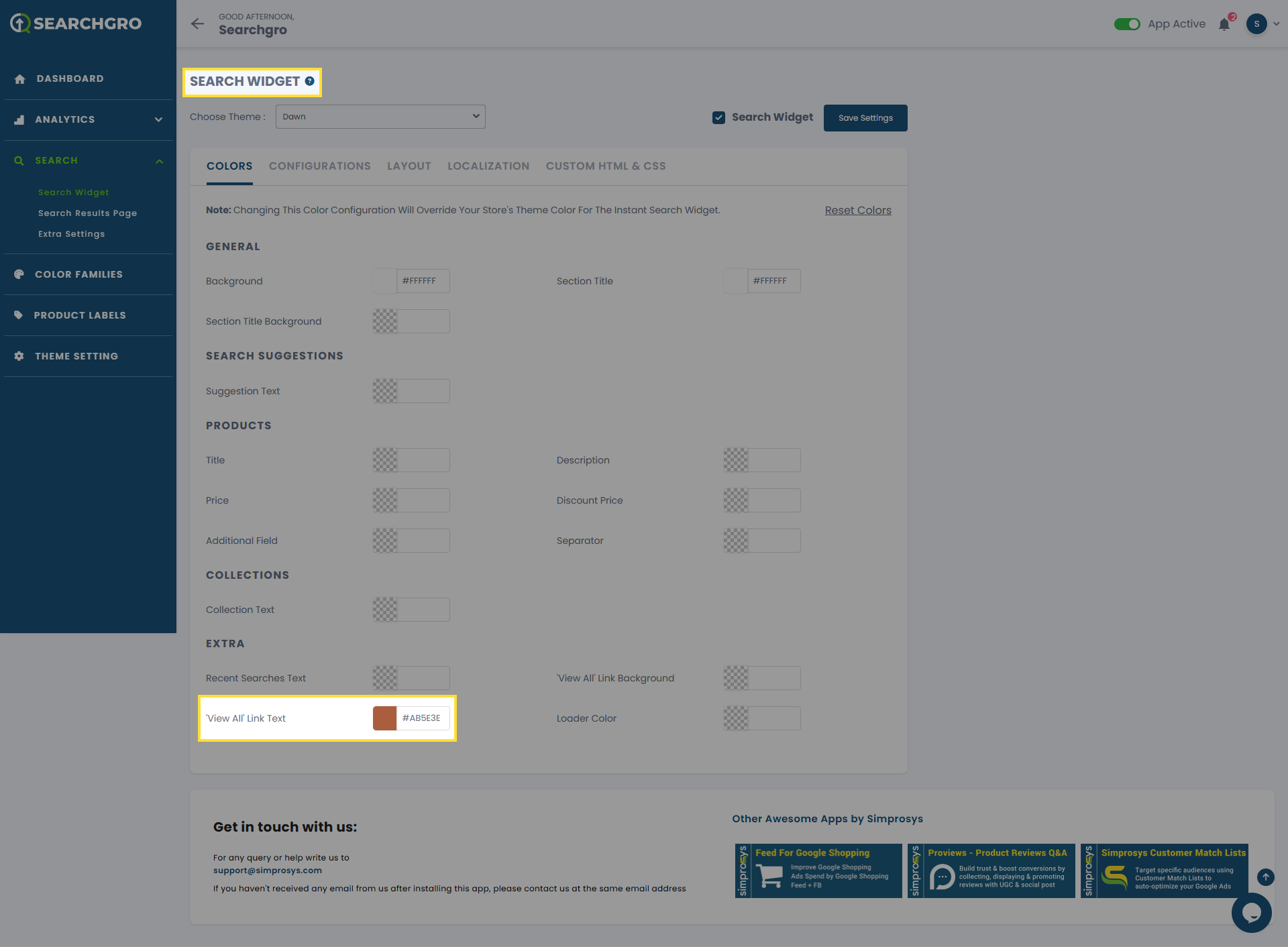Viewport: 1288px width, 947px height.
Task: Click the Color Families palette icon
Action: click(19, 274)
